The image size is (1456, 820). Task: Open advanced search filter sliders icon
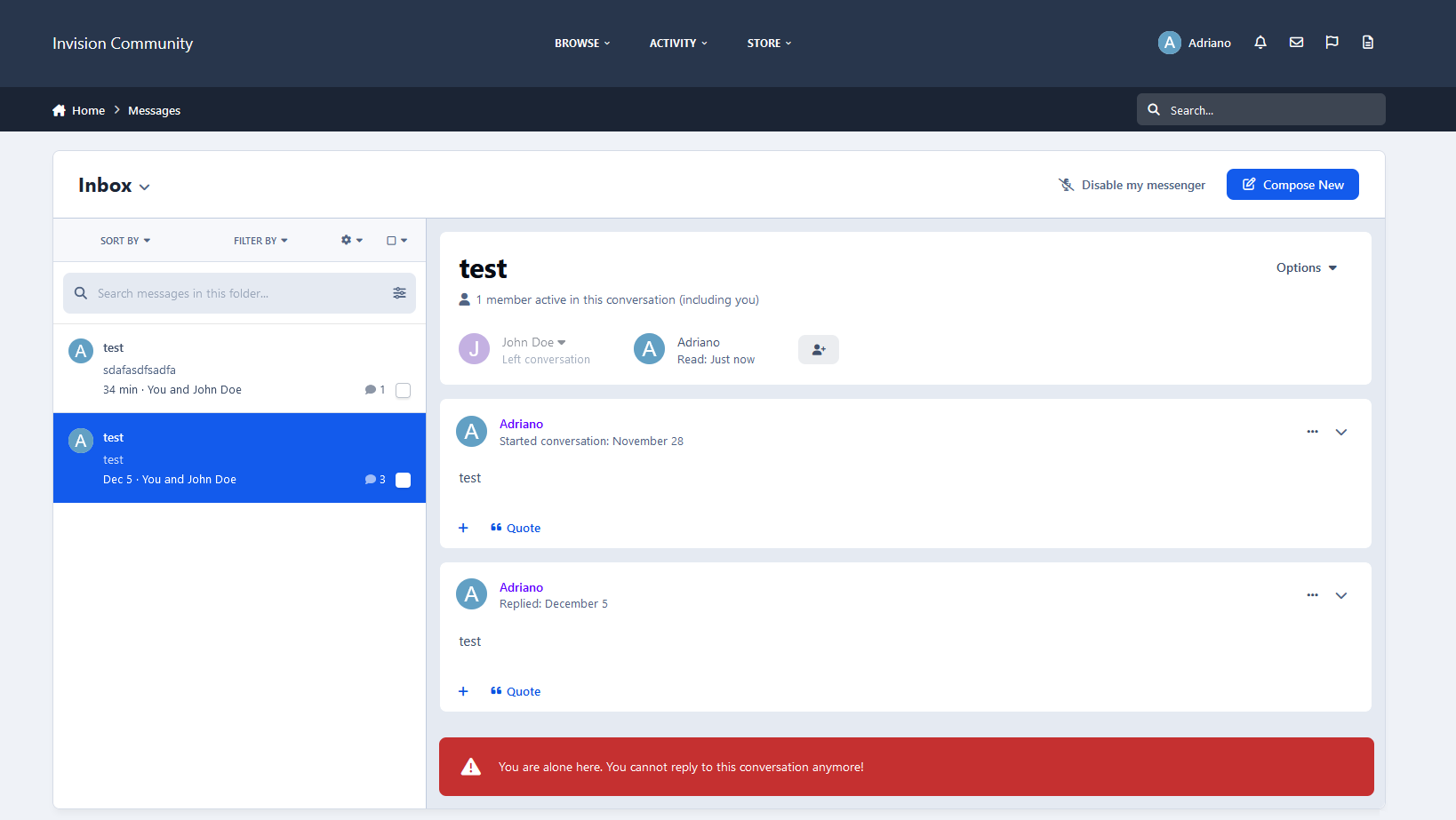click(x=399, y=293)
